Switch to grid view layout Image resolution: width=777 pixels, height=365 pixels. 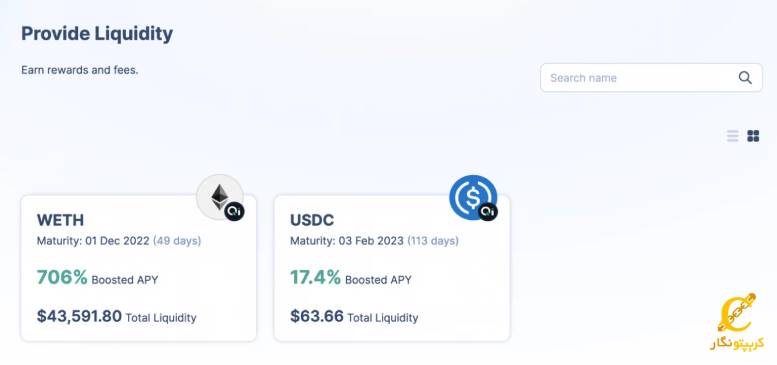[753, 136]
